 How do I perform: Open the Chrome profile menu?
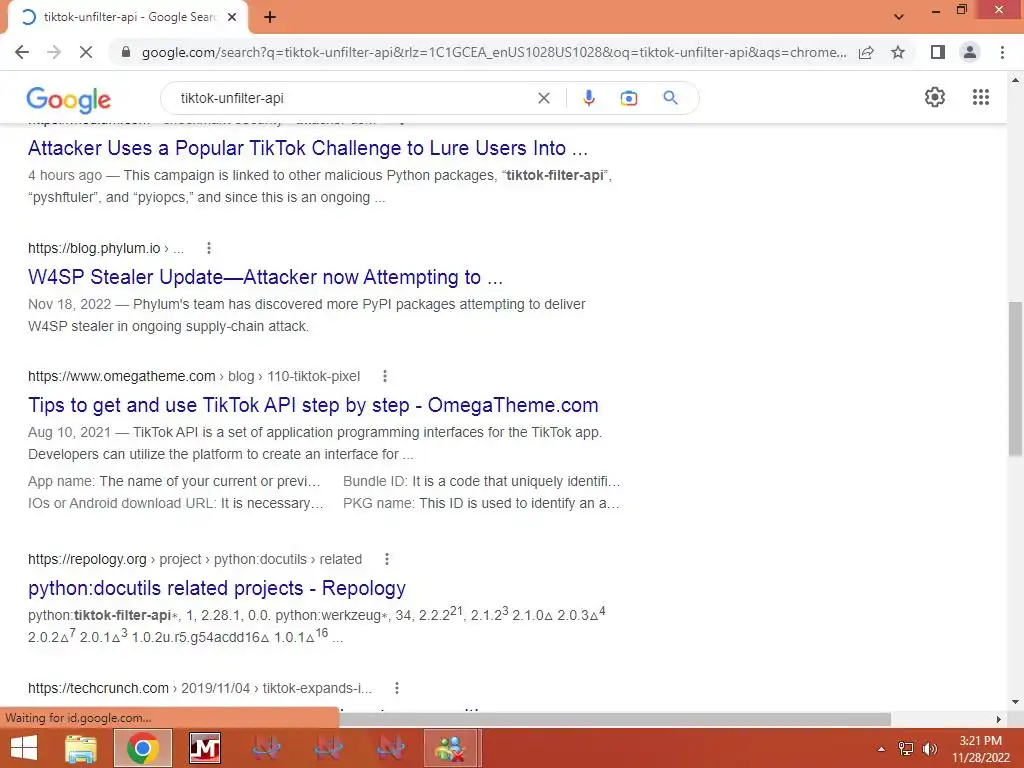point(970,52)
